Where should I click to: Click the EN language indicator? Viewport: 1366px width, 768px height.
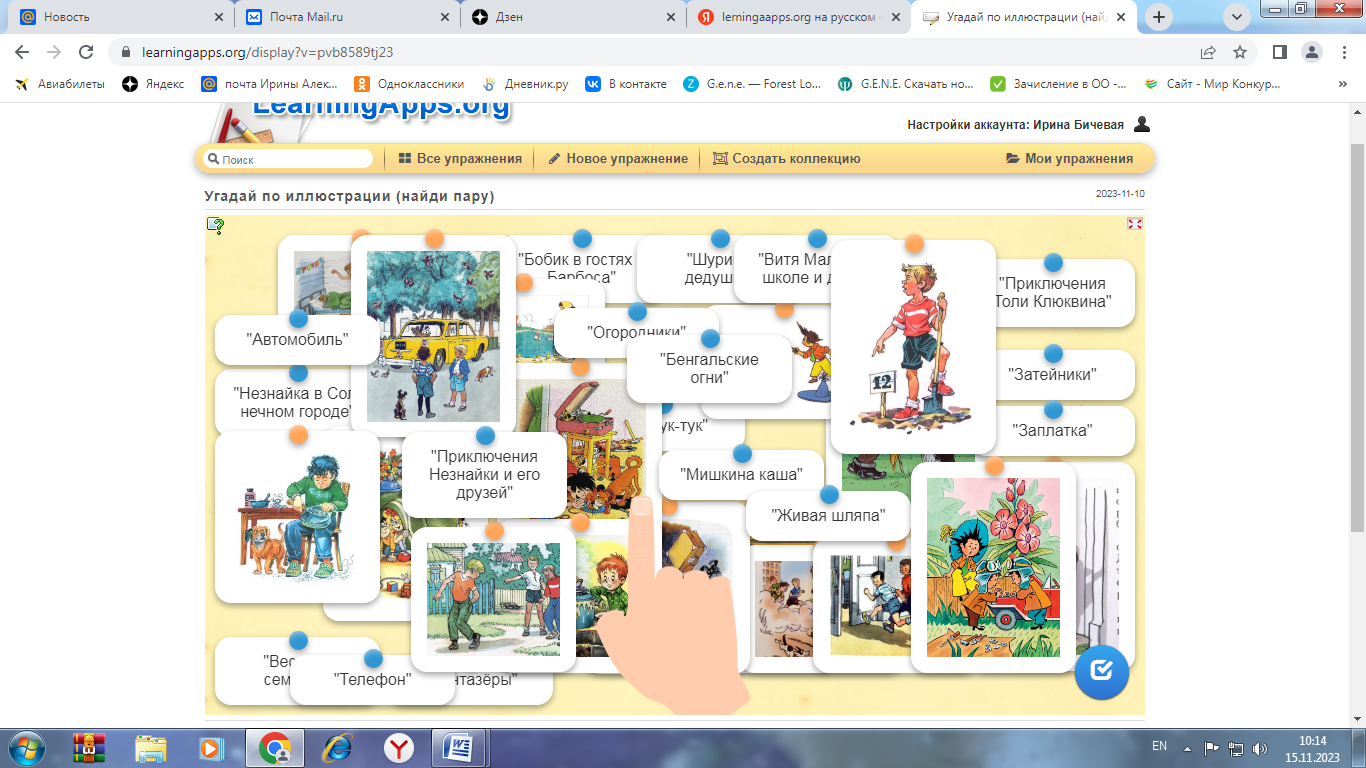[1159, 746]
